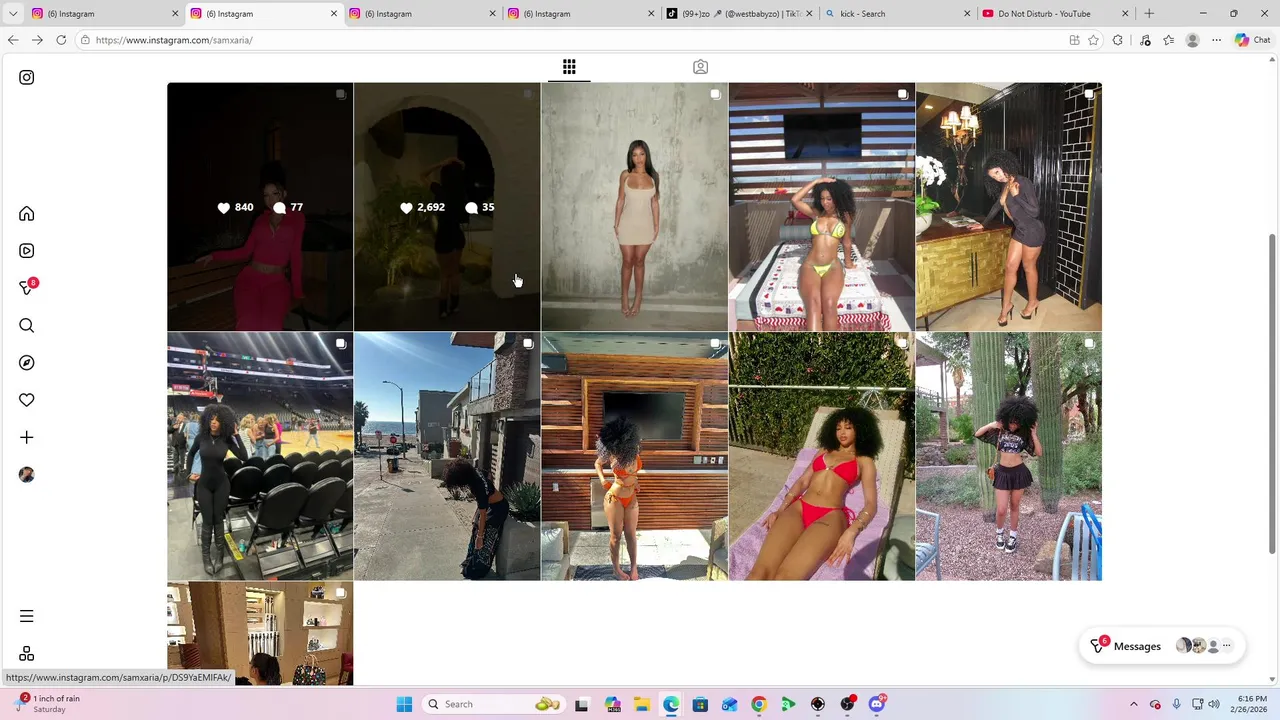Open the archway post with 2,692 likes
This screenshot has height=720, width=1280.
click(447, 206)
